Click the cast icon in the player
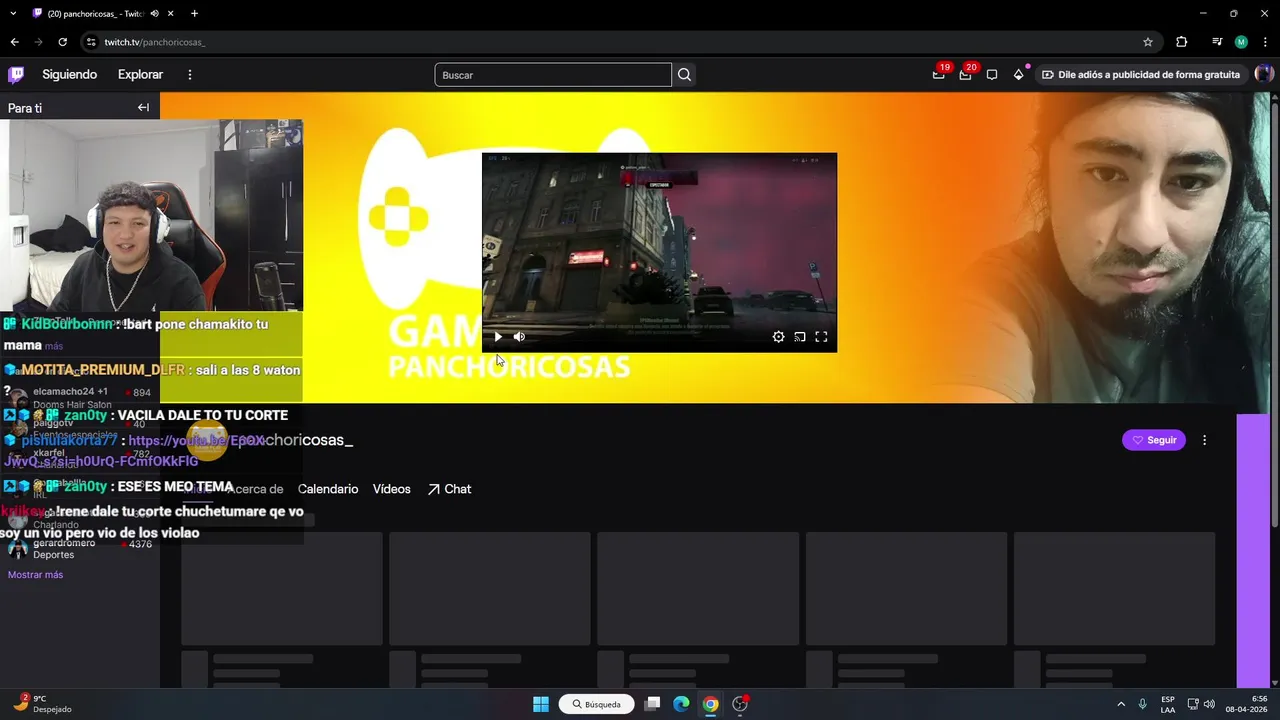Screen dimensions: 1280x720 click(x=800, y=337)
